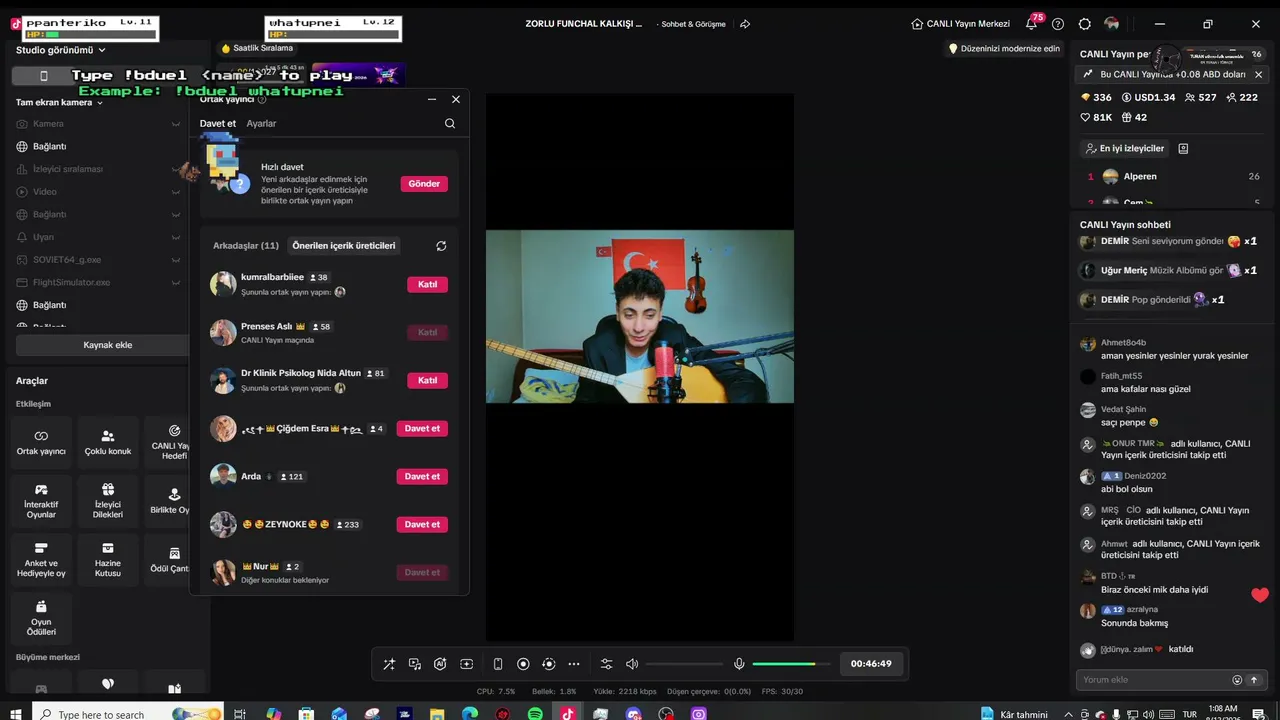Open the İzleyici Dilekleri tool
The width and height of the screenshot is (1280, 720).
108,501
